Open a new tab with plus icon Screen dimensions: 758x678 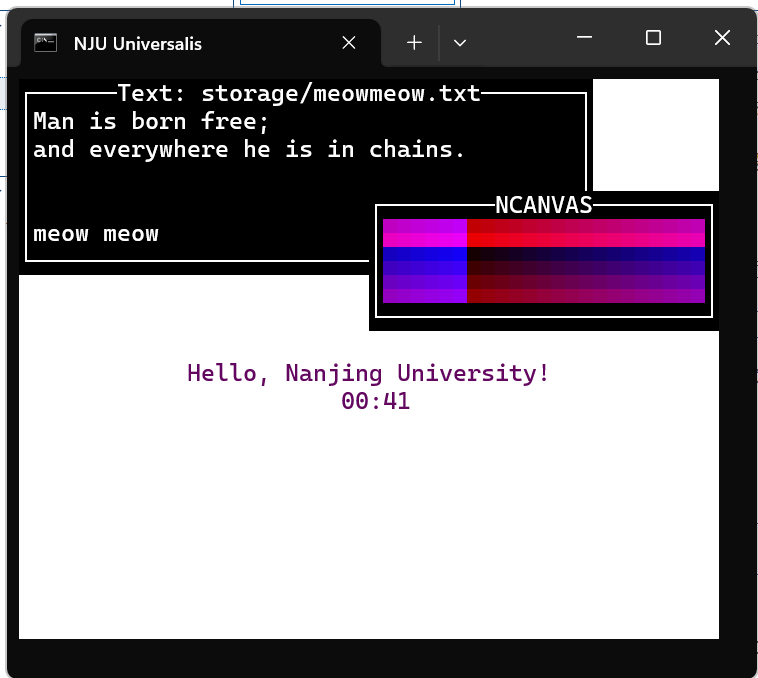coord(414,43)
